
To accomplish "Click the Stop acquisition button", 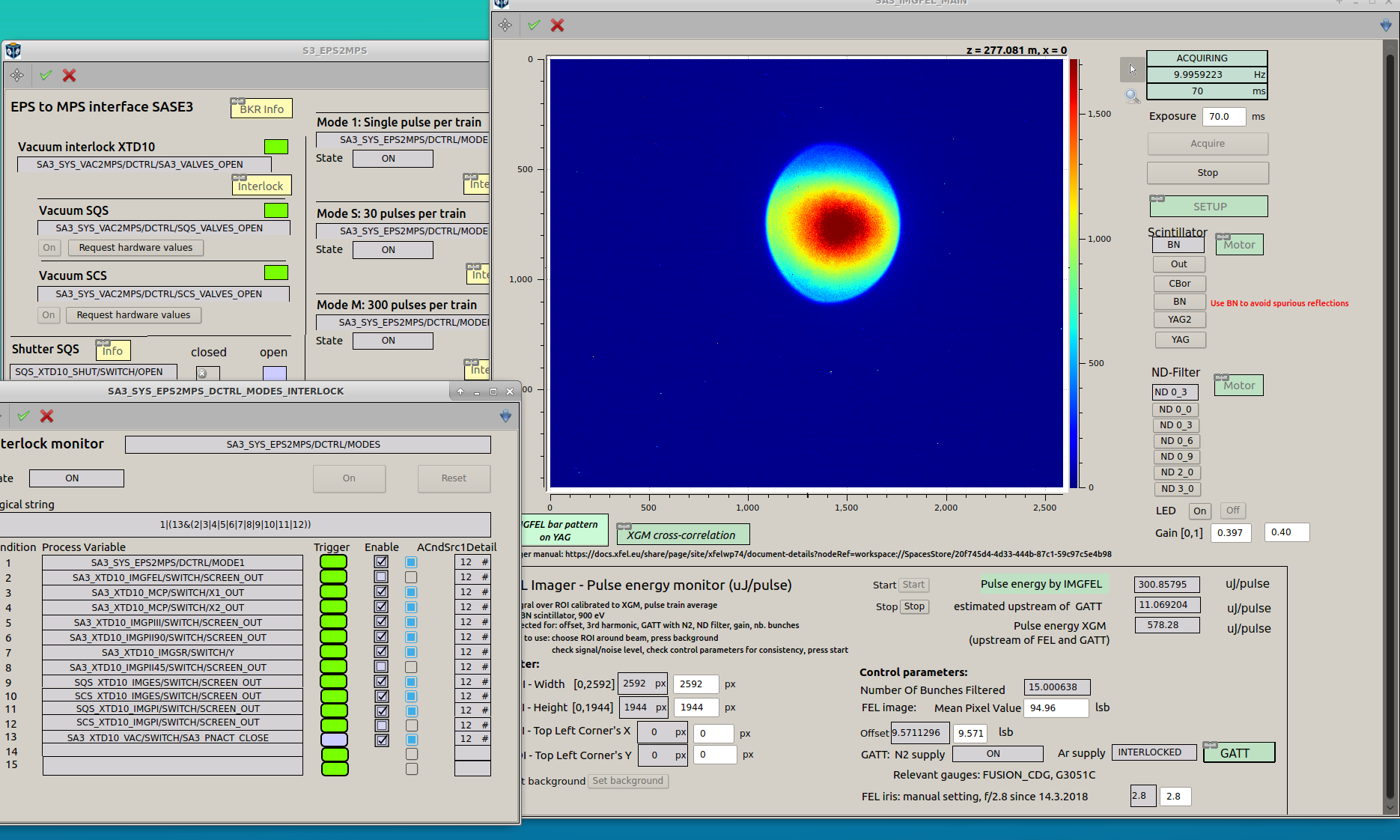I will (x=1208, y=173).
